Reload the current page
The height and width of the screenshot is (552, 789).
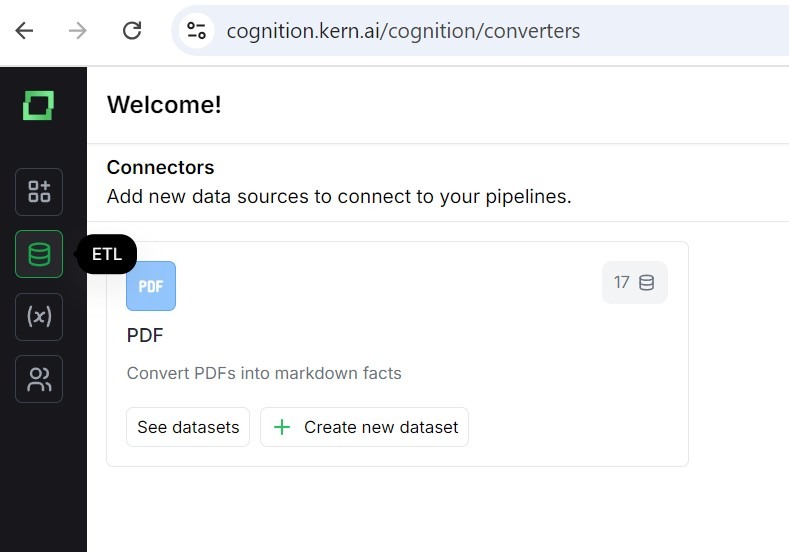(x=131, y=30)
